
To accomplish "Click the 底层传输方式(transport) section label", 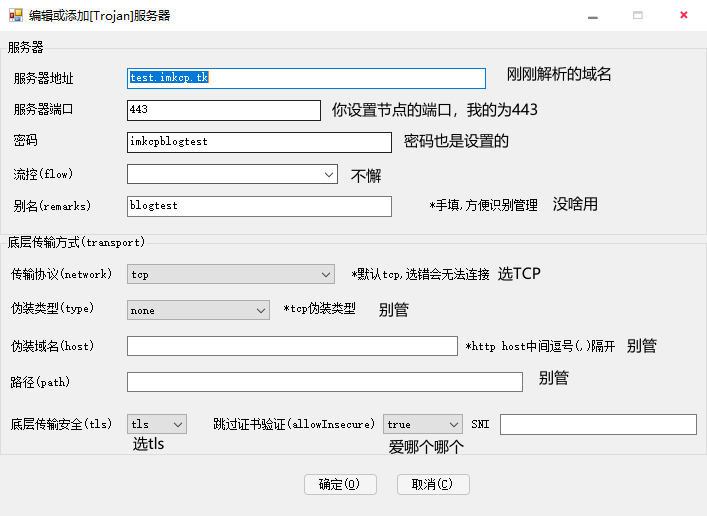I will click(76, 242).
